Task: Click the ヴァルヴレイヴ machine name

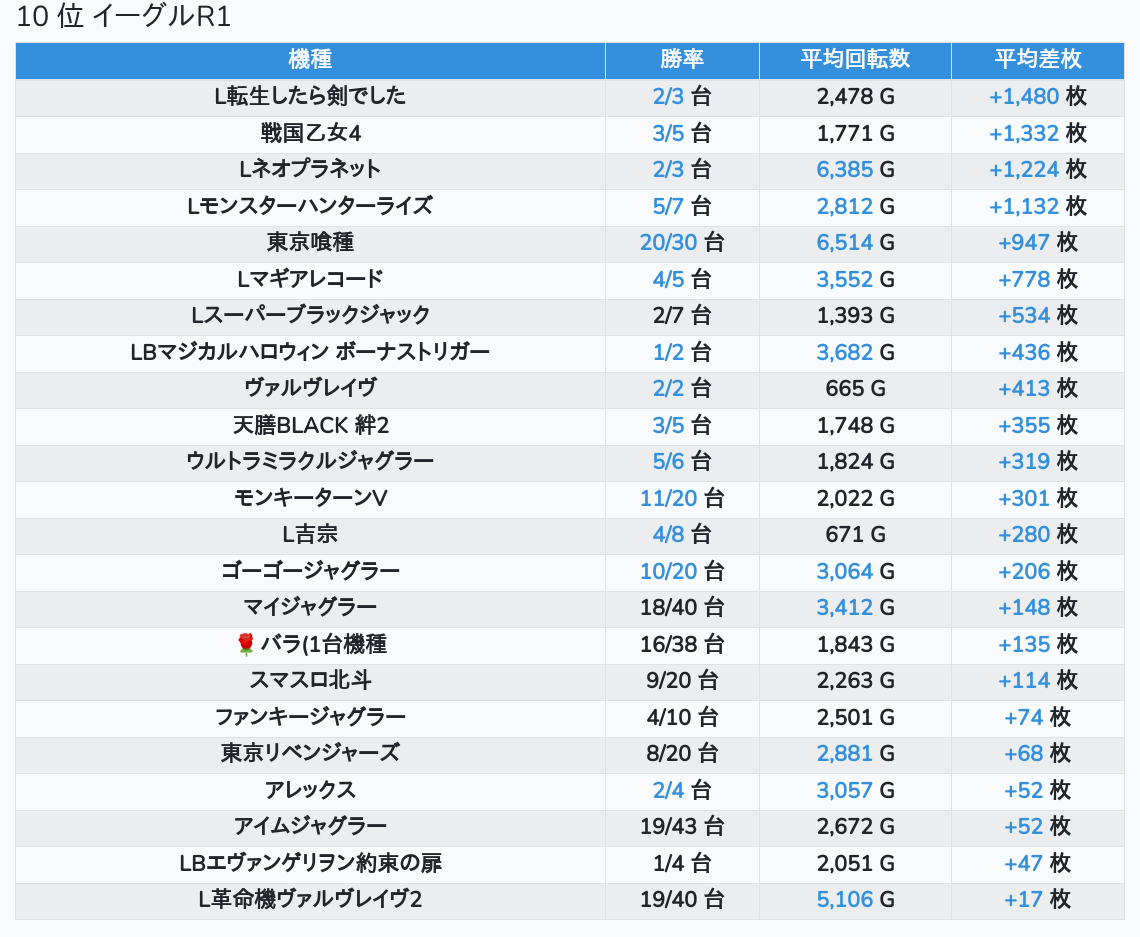Action: [x=310, y=389]
